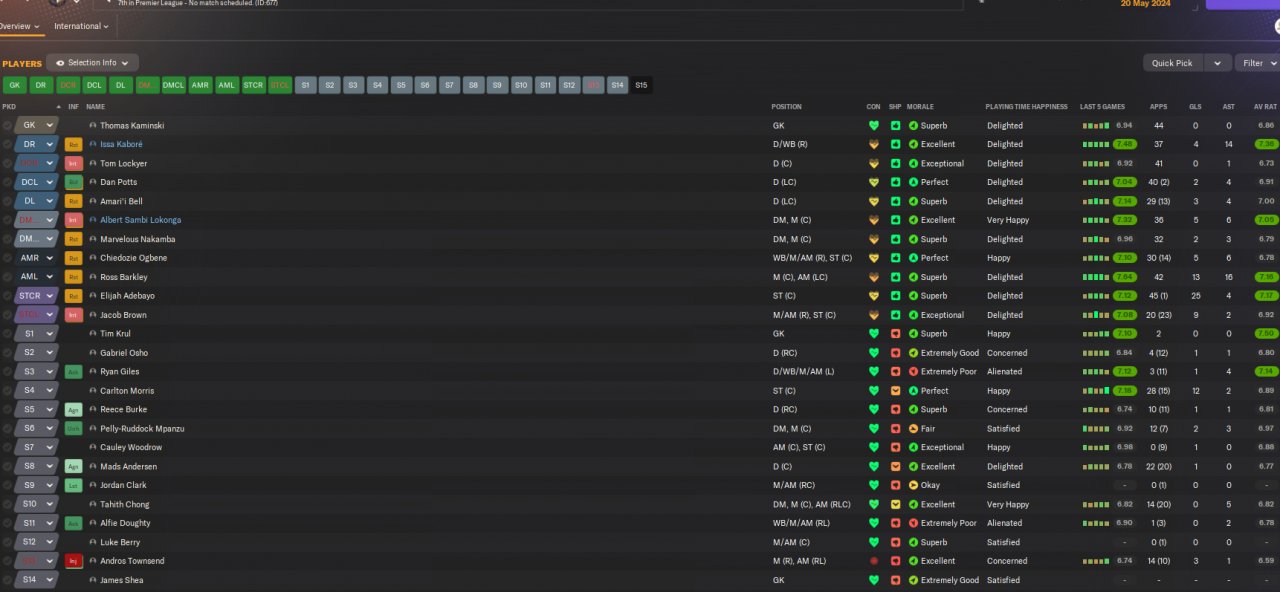1280x592 pixels.
Task: Tick the selection circle for Marvelous Nakamba
Action: (7, 239)
